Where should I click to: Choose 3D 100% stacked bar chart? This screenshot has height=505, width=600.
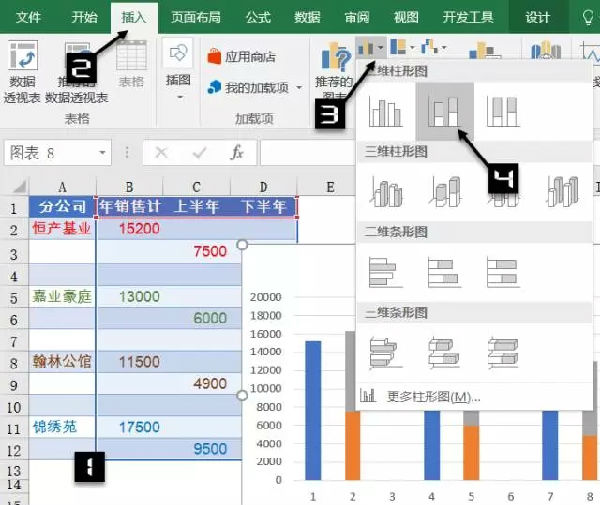pyautogui.click(x=503, y=353)
